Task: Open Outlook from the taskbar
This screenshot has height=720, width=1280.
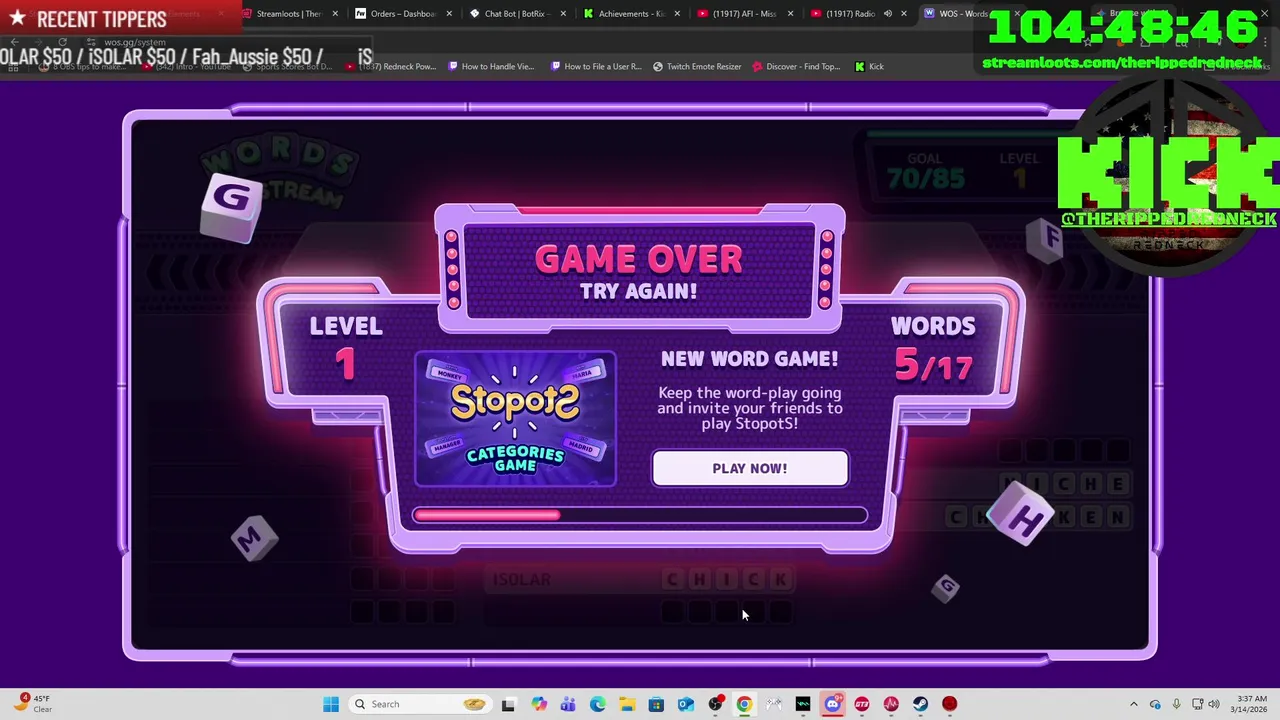Action: (686, 704)
